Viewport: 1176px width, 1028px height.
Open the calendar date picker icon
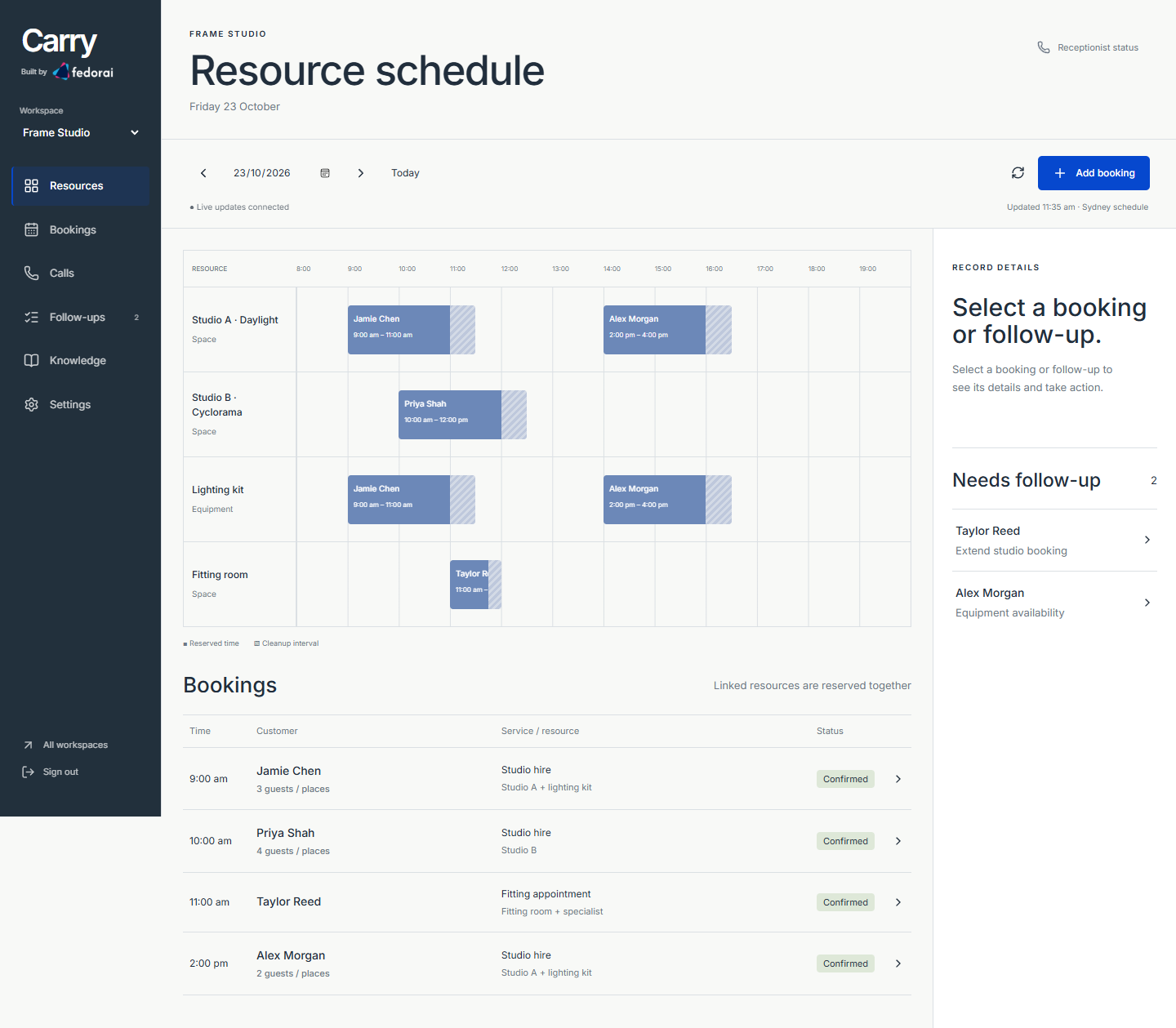pos(325,173)
